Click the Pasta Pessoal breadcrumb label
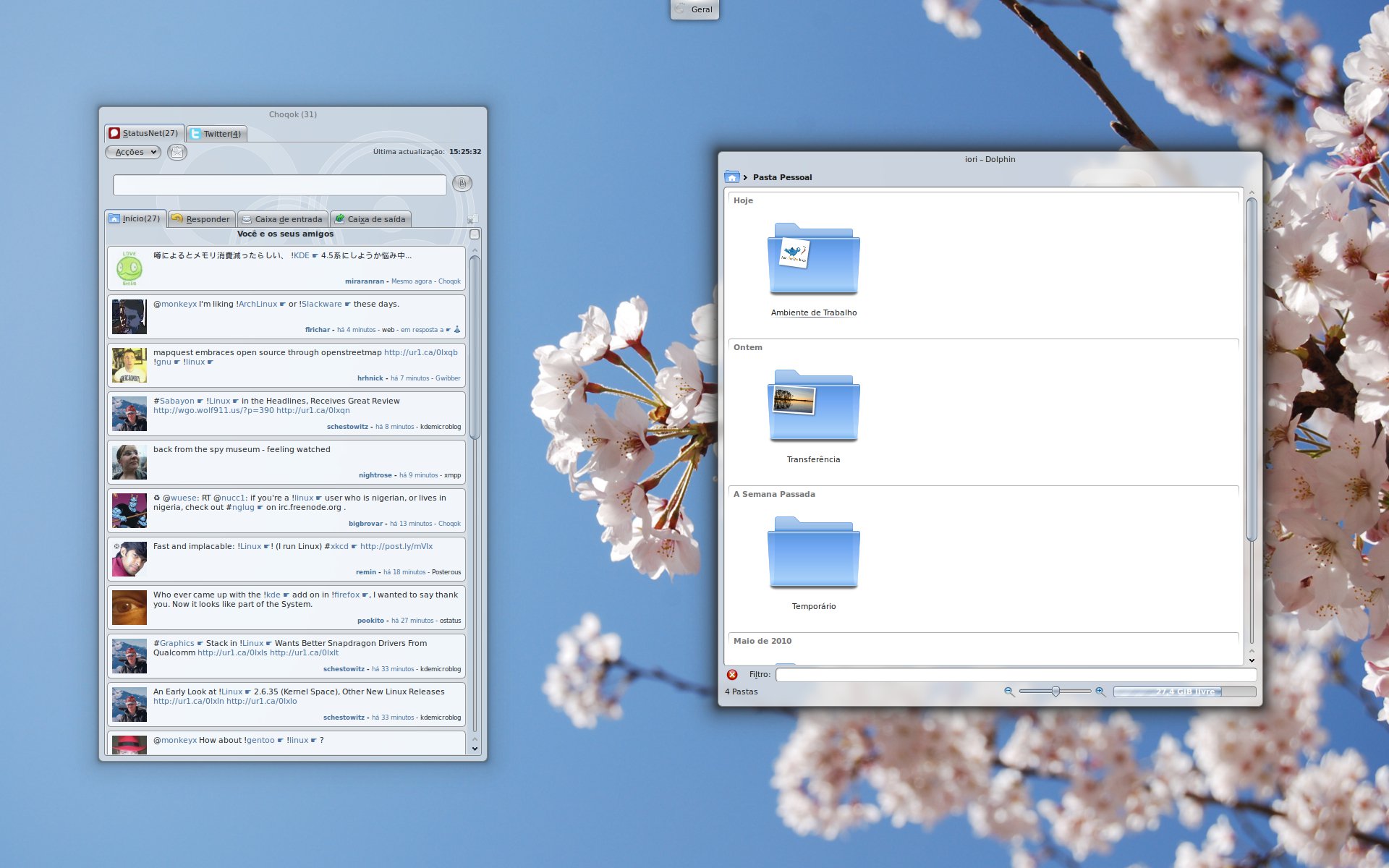Viewport: 1389px width, 868px height. click(x=782, y=177)
